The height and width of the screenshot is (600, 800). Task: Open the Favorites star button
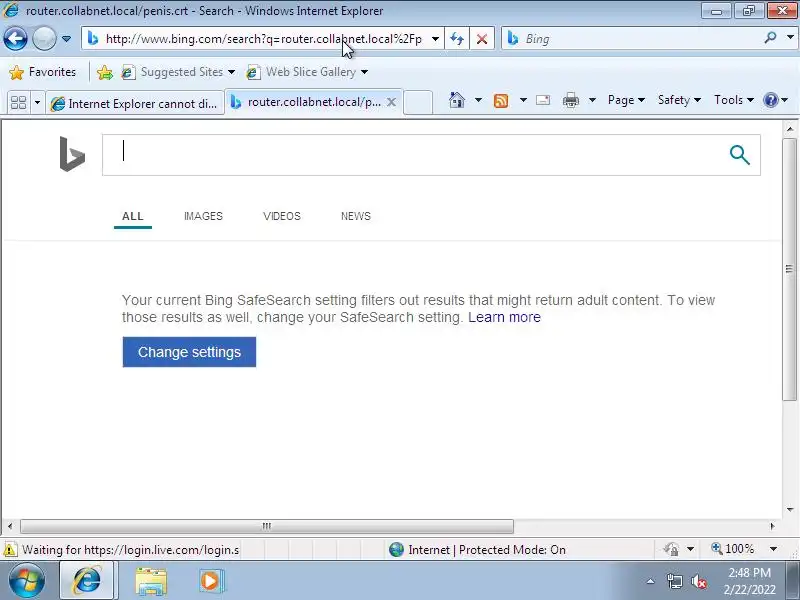pyautogui.click(x=43, y=72)
